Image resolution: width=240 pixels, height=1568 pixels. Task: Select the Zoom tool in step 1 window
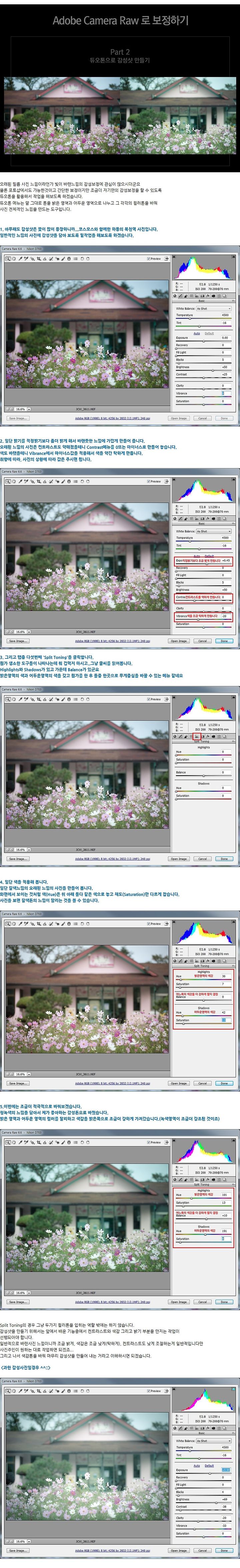pos(8,259)
